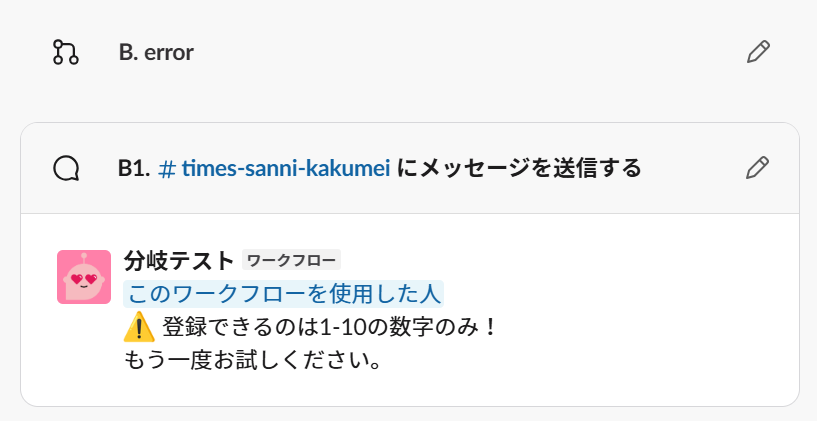Click the にメッセージを送信する step text
This screenshot has height=421, width=817.
pos(518,168)
